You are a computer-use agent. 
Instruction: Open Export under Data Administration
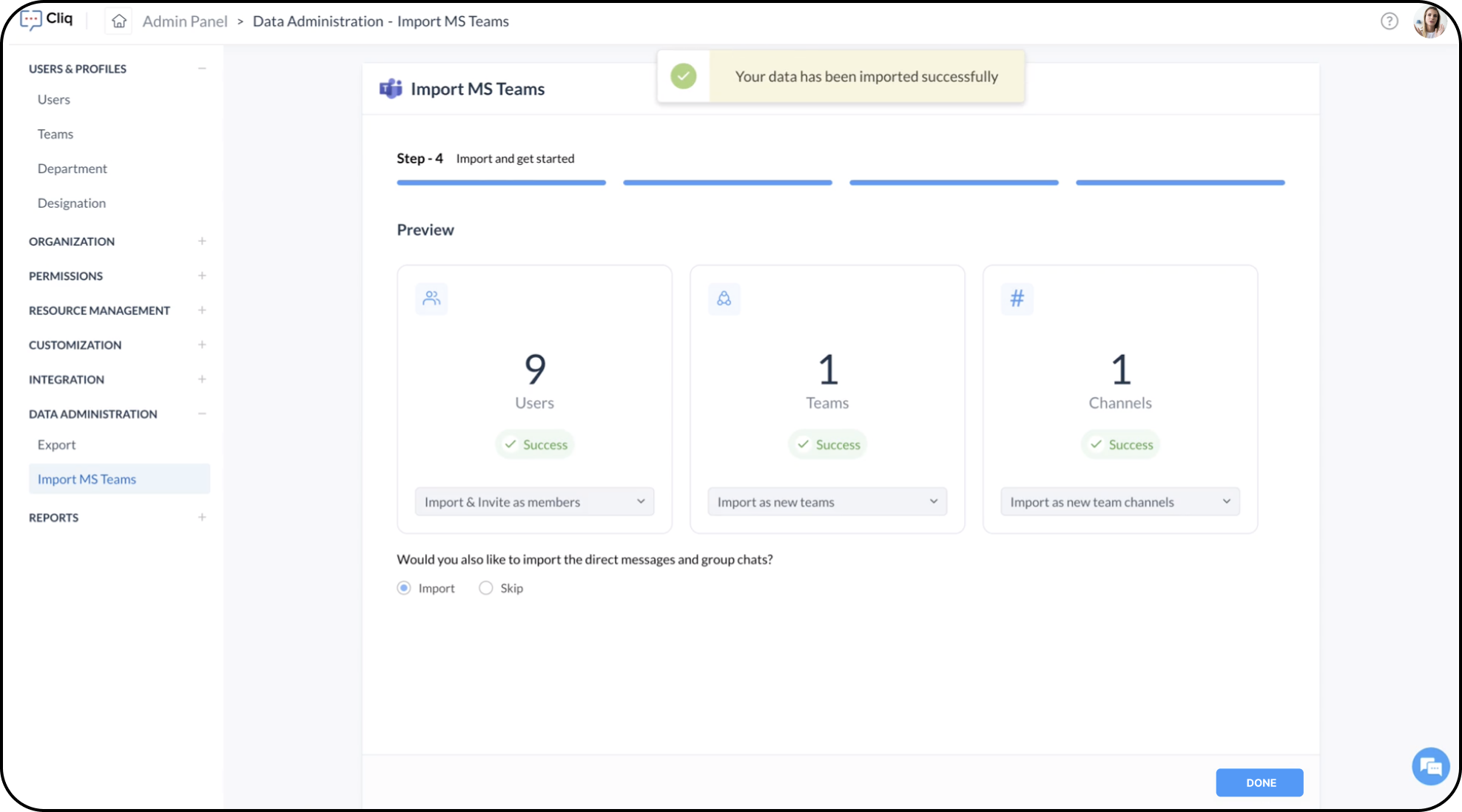tap(57, 445)
